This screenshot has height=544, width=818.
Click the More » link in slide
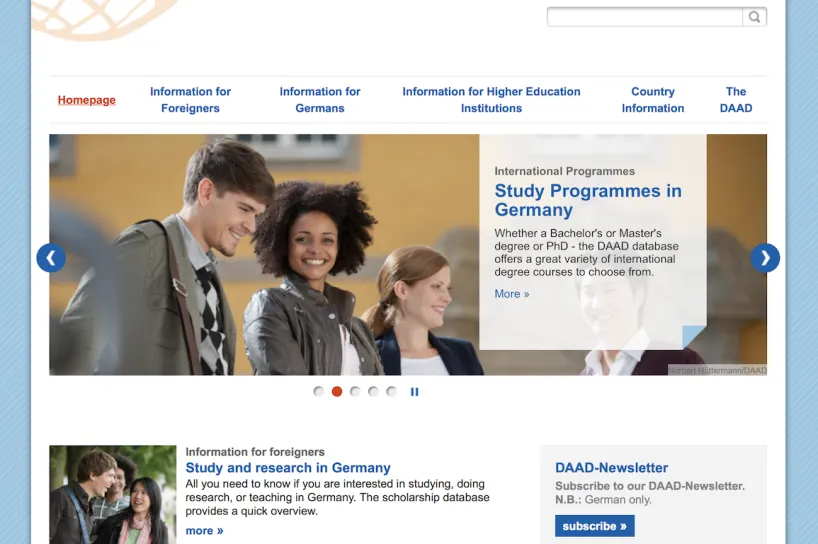pos(512,294)
